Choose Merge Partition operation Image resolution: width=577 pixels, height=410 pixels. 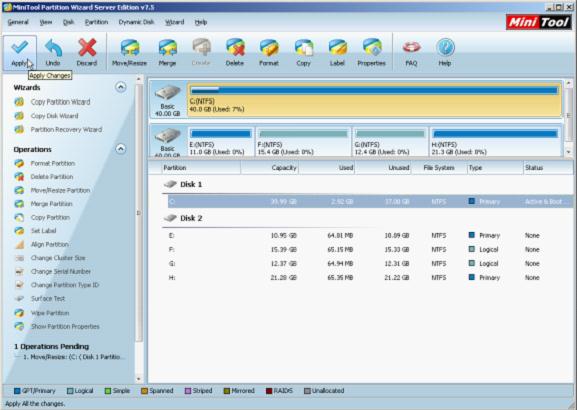point(52,204)
